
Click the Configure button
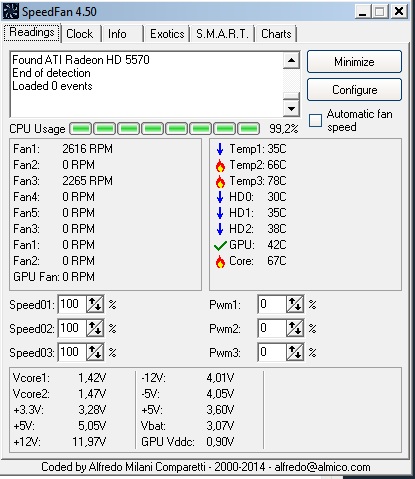tap(354, 90)
